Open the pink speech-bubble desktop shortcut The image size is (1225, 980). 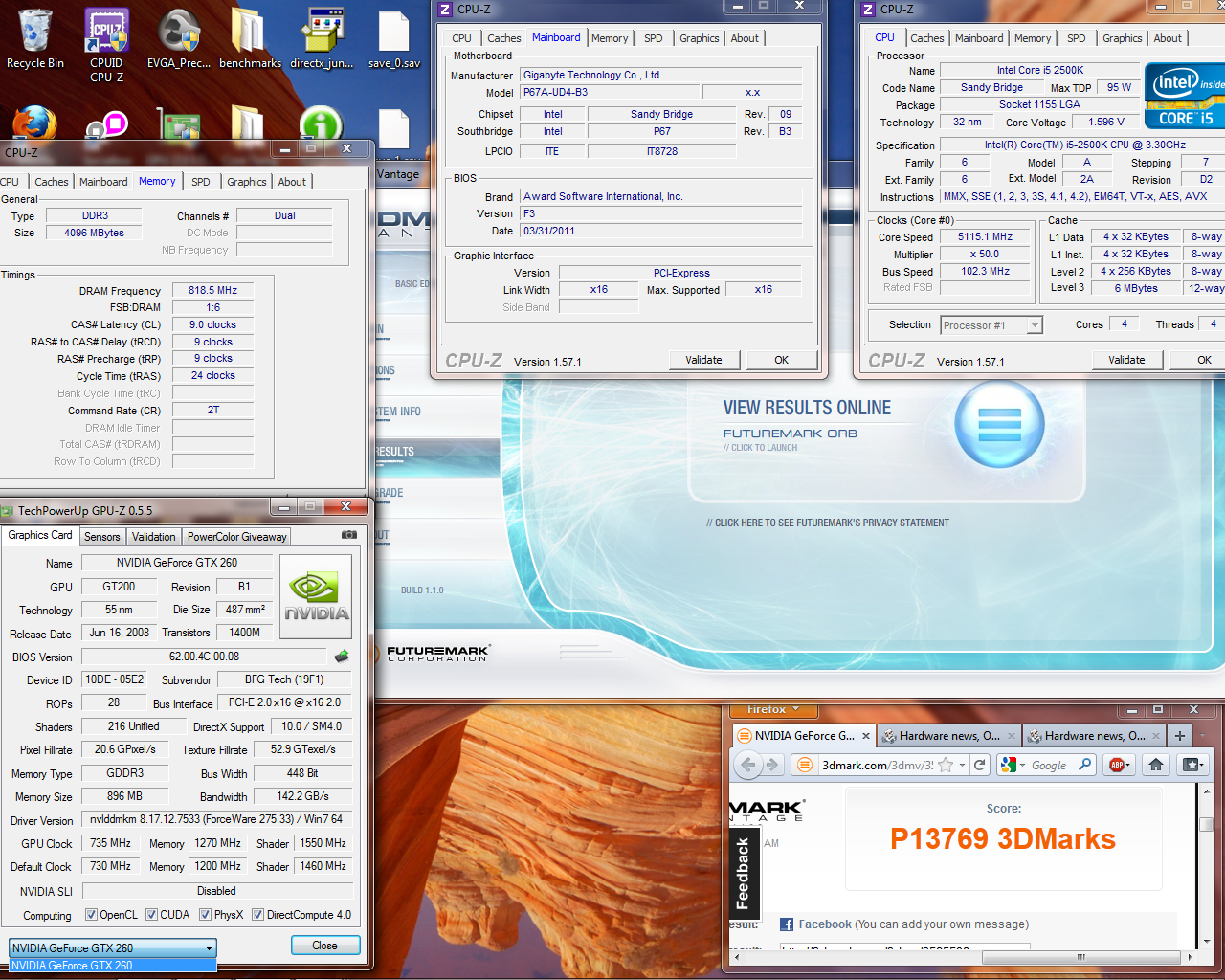click(107, 126)
